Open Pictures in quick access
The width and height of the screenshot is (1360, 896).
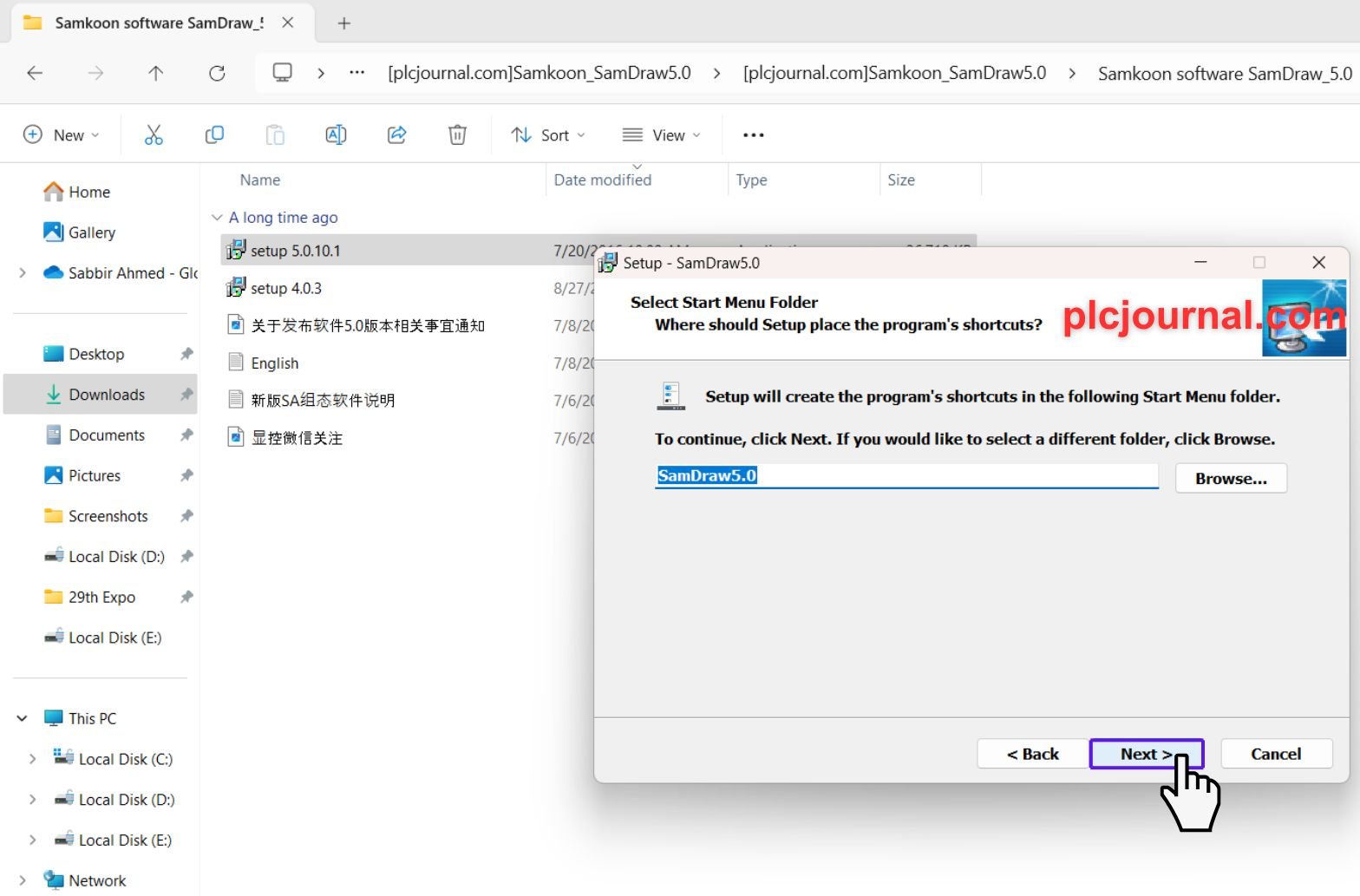click(95, 475)
